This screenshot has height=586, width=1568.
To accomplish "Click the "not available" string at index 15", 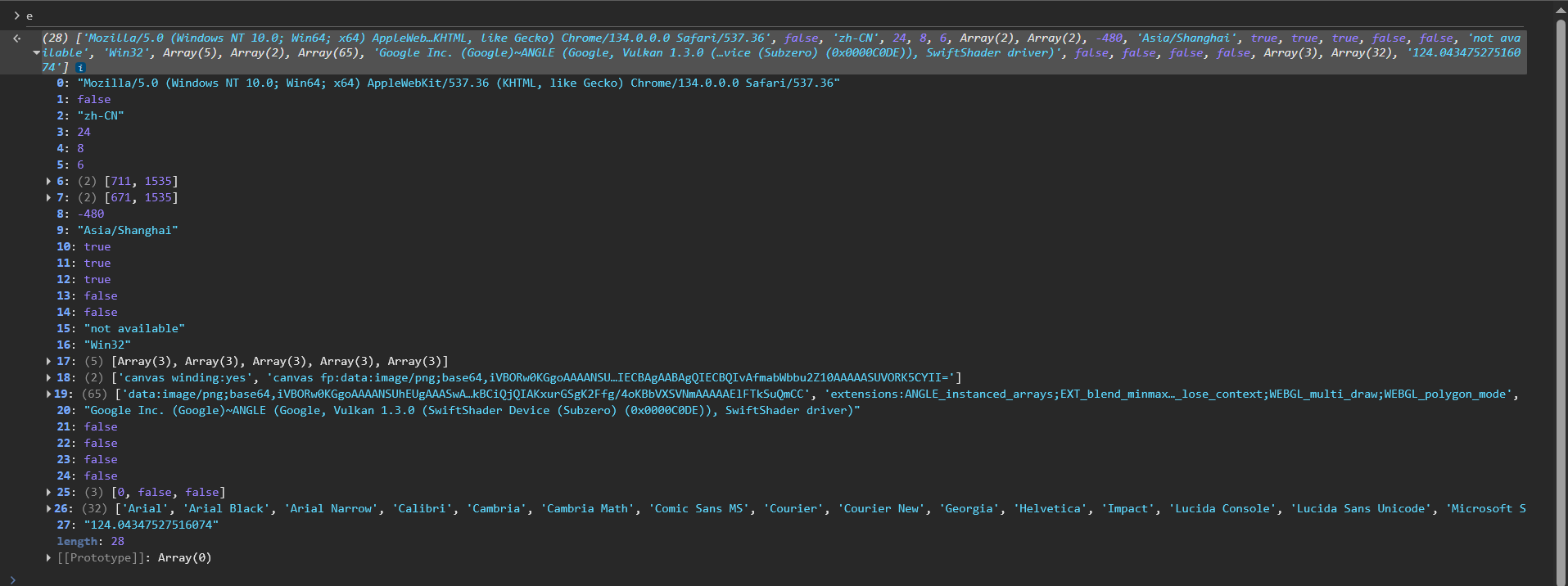I will tap(134, 328).
